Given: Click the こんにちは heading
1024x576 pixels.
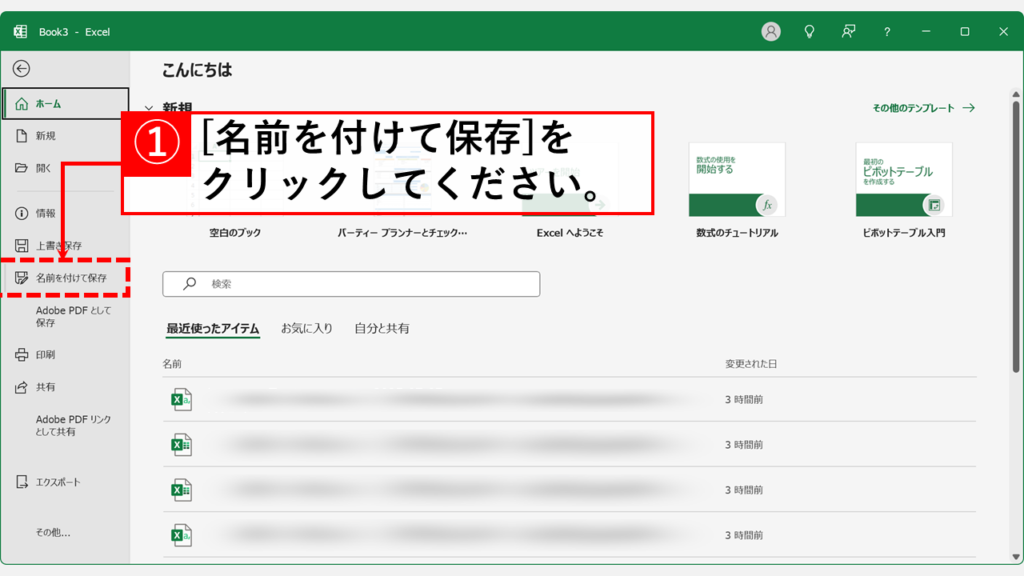Looking at the screenshot, I should pyautogui.click(x=197, y=70).
